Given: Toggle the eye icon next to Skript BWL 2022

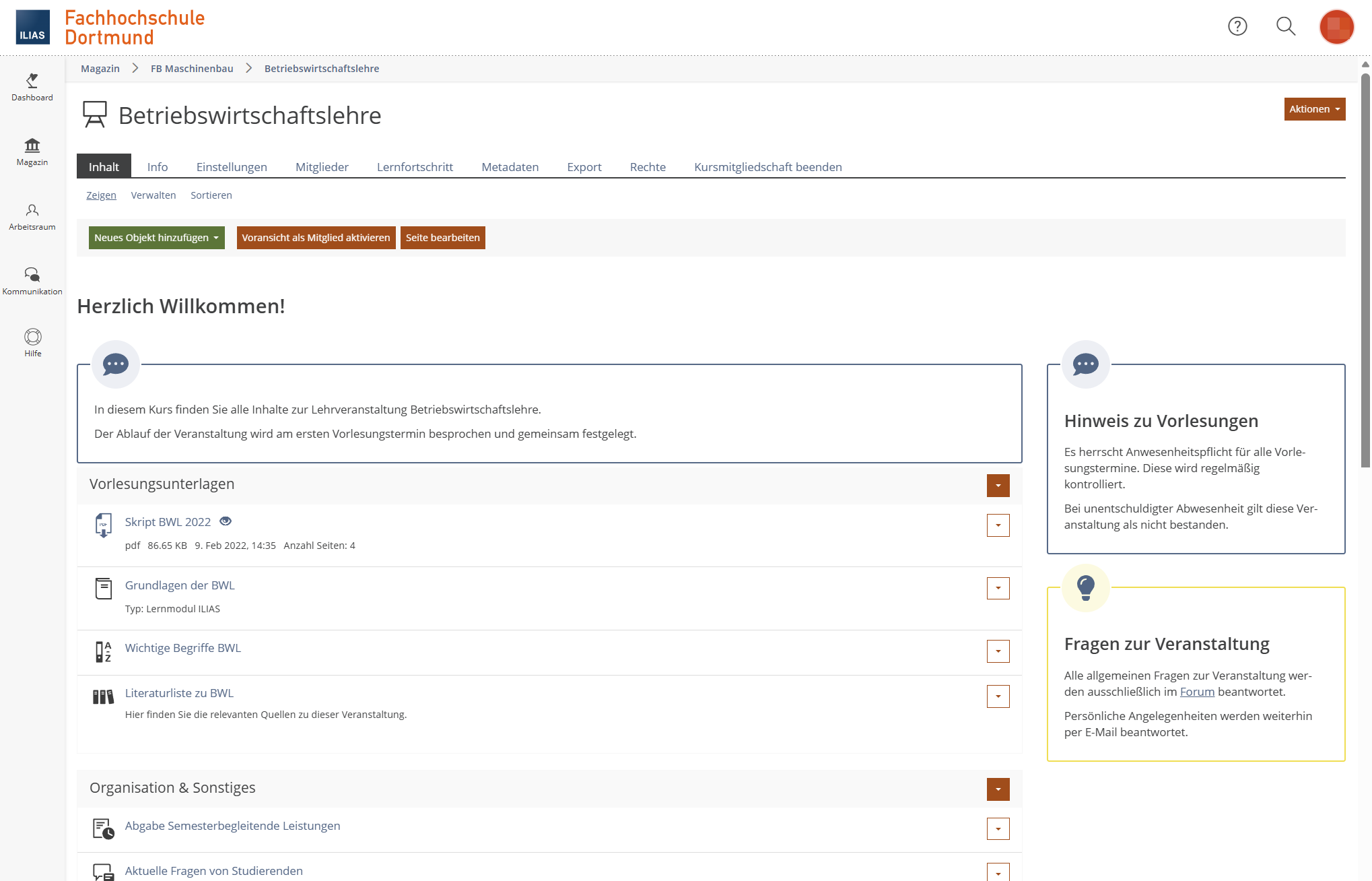Looking at the screenshot, I should 226,521.
